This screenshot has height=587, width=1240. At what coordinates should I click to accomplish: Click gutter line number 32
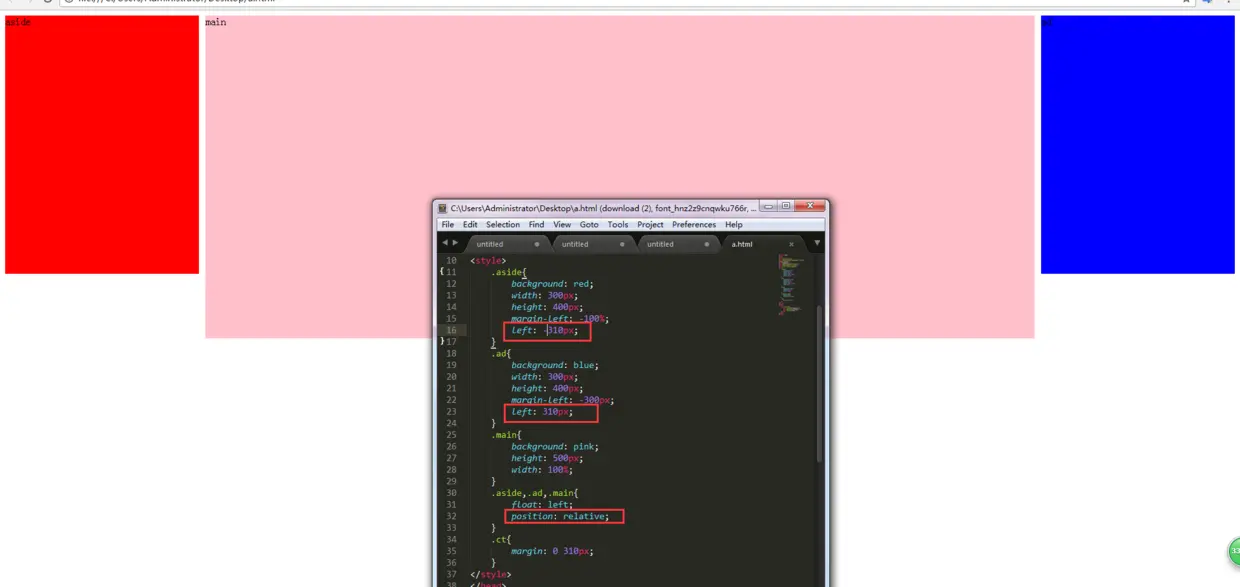click(452, 517)
